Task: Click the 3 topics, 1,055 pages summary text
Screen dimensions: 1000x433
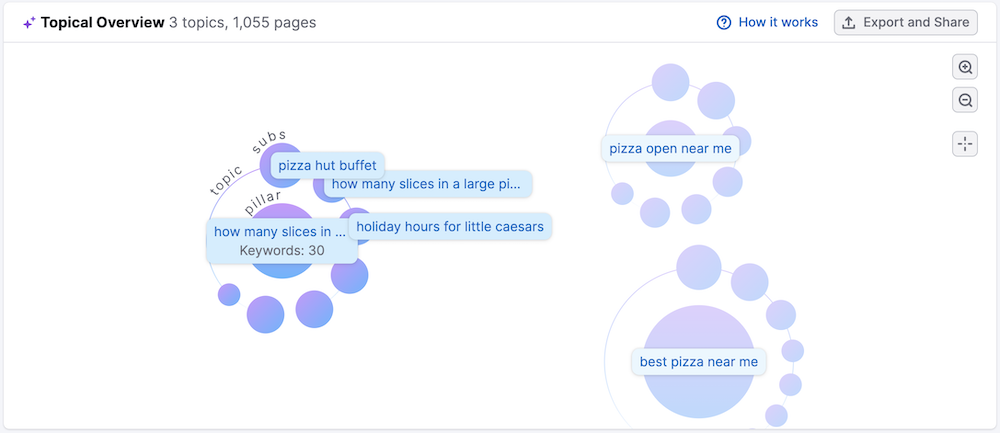Action: tap(244, 22)
